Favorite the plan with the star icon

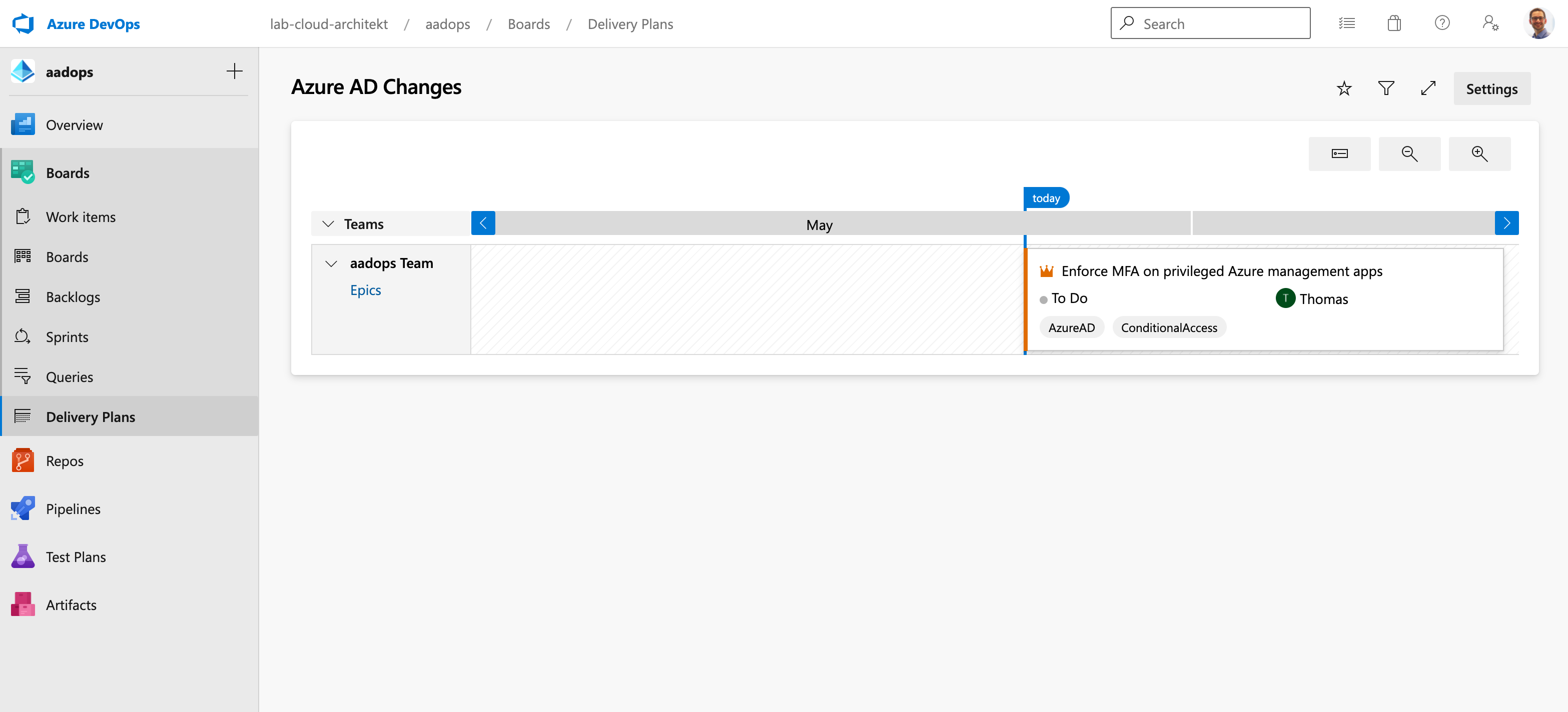tap(1344, 88)
